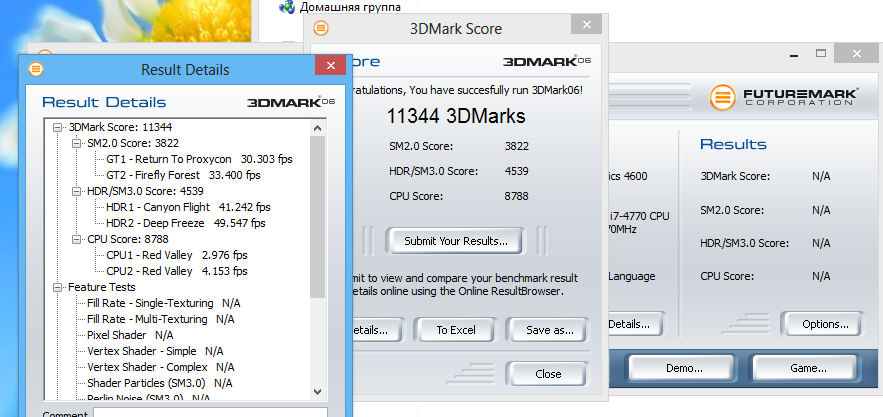Collapse the HDR/SM3.0 Score tree node
Viewport: 883px width, 417px height.
point(76,192)
